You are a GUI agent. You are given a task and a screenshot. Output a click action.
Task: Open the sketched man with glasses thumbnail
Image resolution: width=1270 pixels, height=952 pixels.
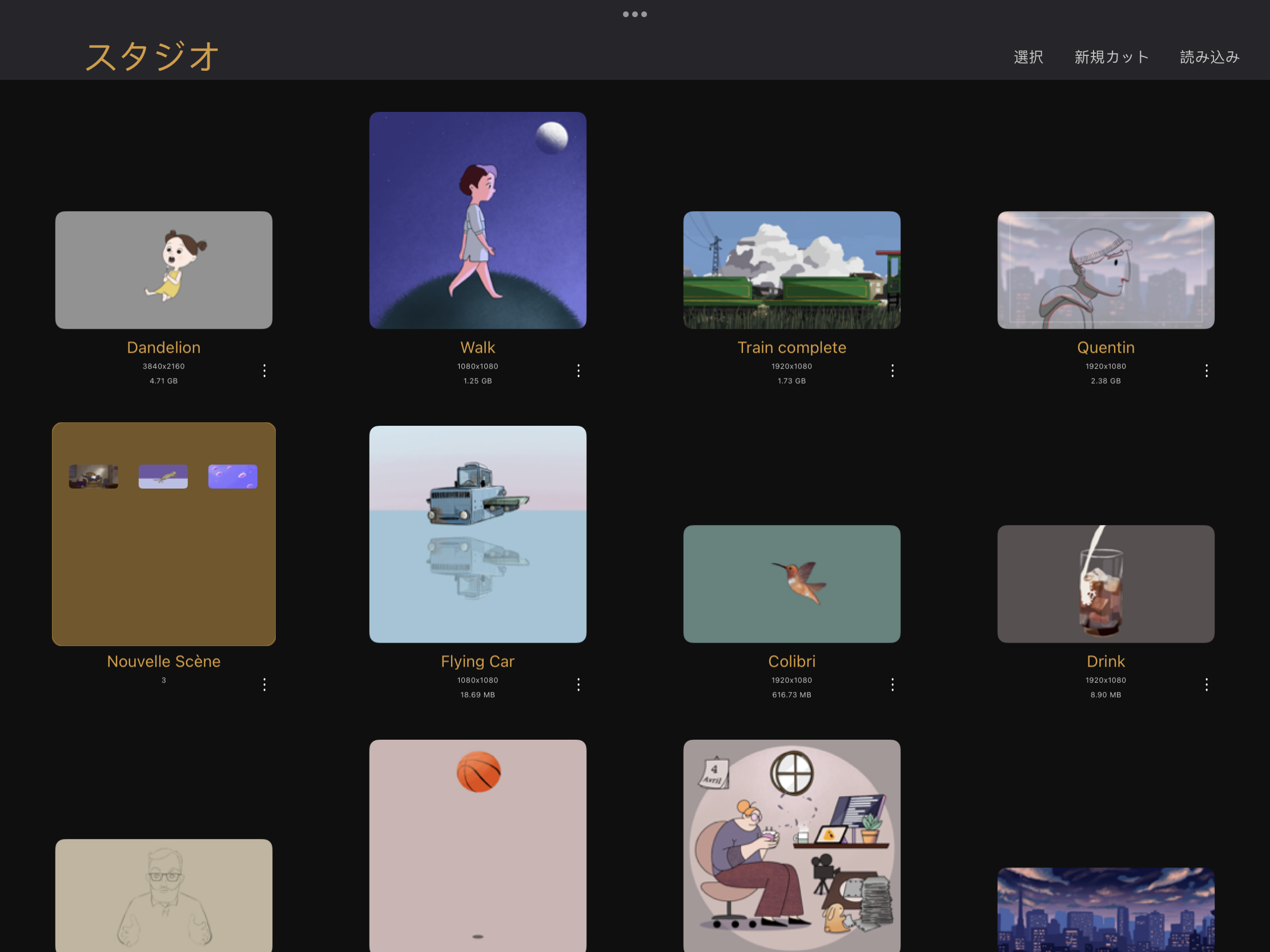click(164, 895)
